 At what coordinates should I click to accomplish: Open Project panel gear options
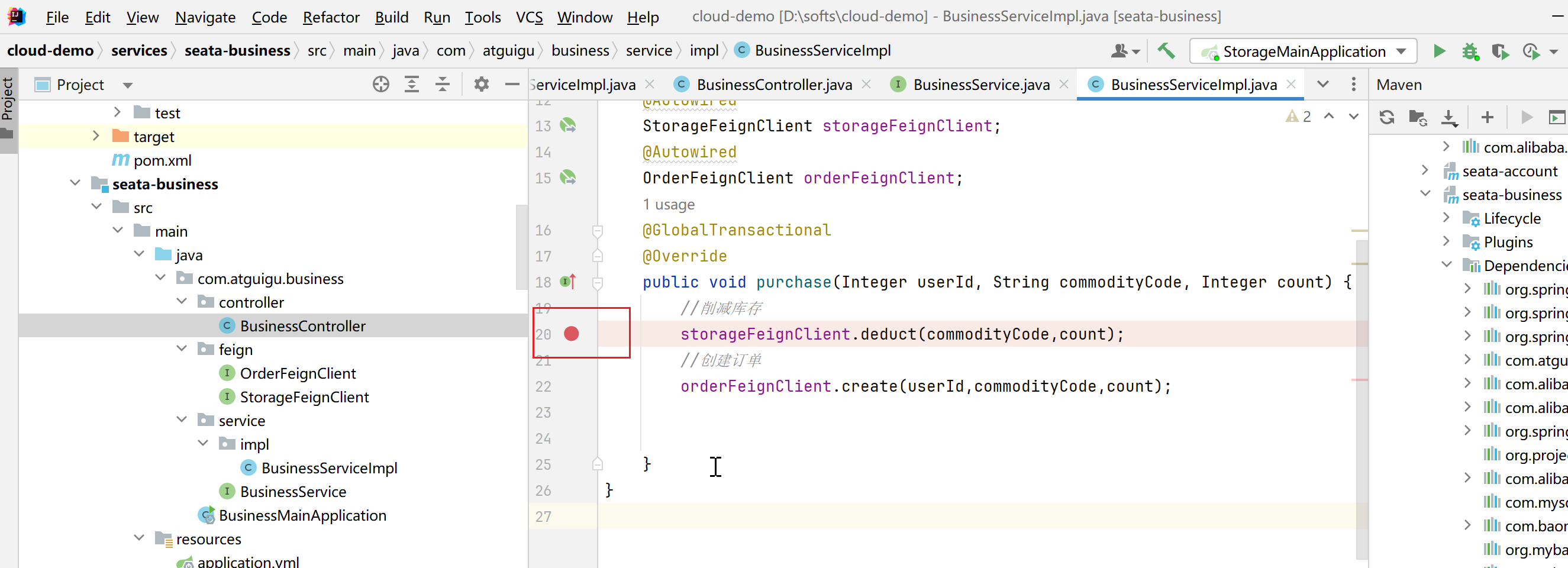[482, 85]
